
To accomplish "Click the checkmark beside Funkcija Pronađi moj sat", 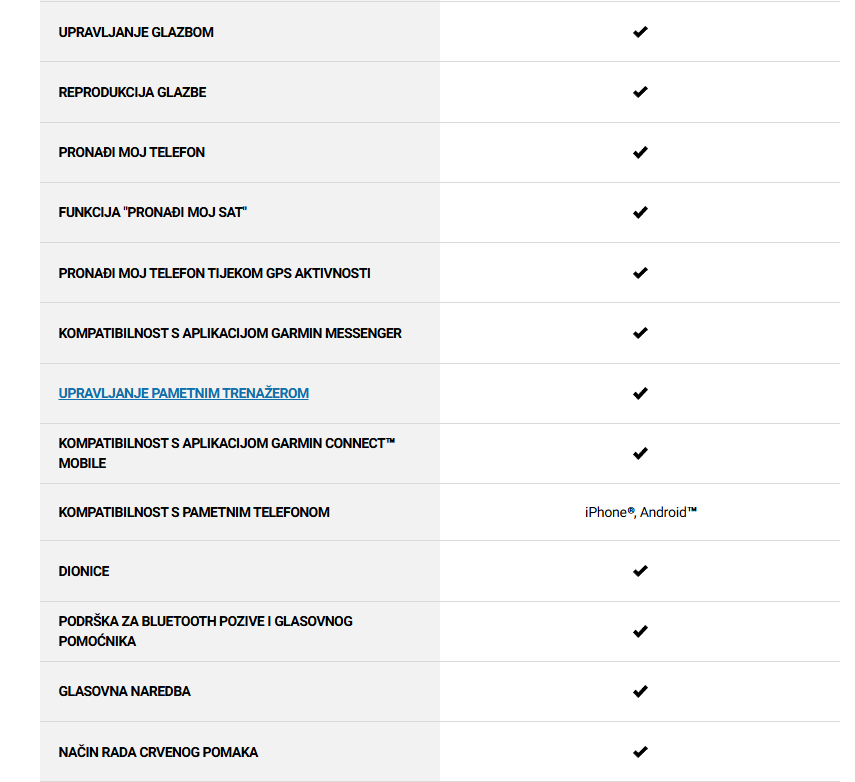I will (640, 212).
